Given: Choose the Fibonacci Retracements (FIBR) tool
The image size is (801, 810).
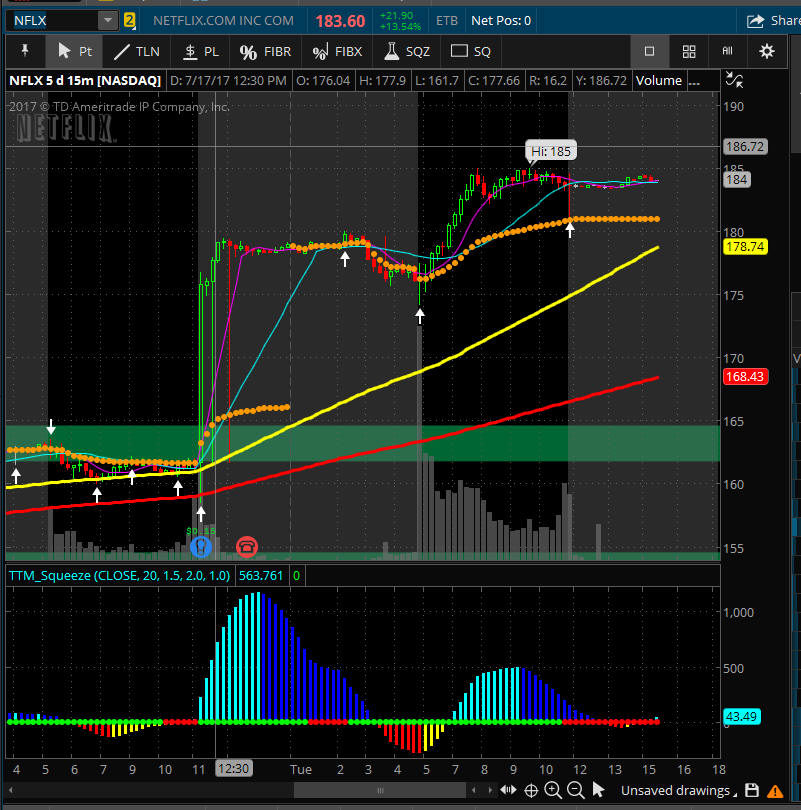Looking at the screenshot, I should (264, 51).
